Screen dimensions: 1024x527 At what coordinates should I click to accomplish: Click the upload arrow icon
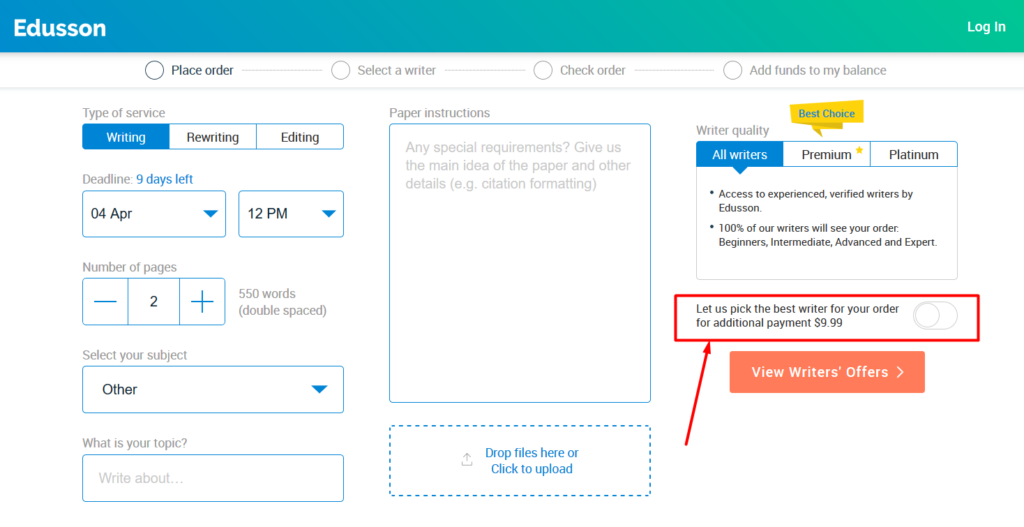click(x=467, y=460)
